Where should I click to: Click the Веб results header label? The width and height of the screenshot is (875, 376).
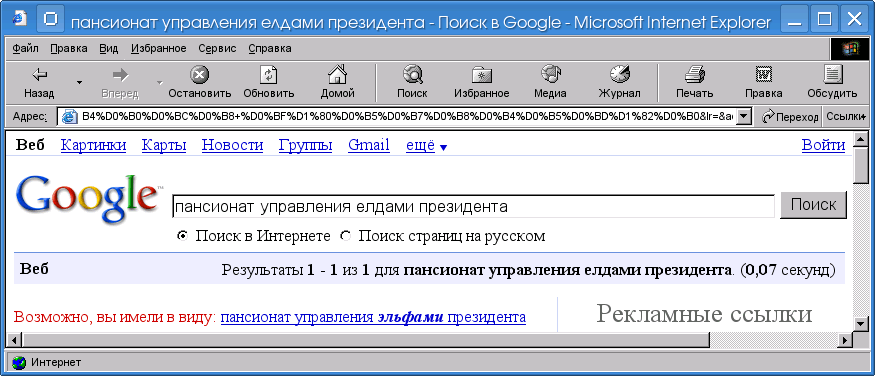(x=34, y=269)
